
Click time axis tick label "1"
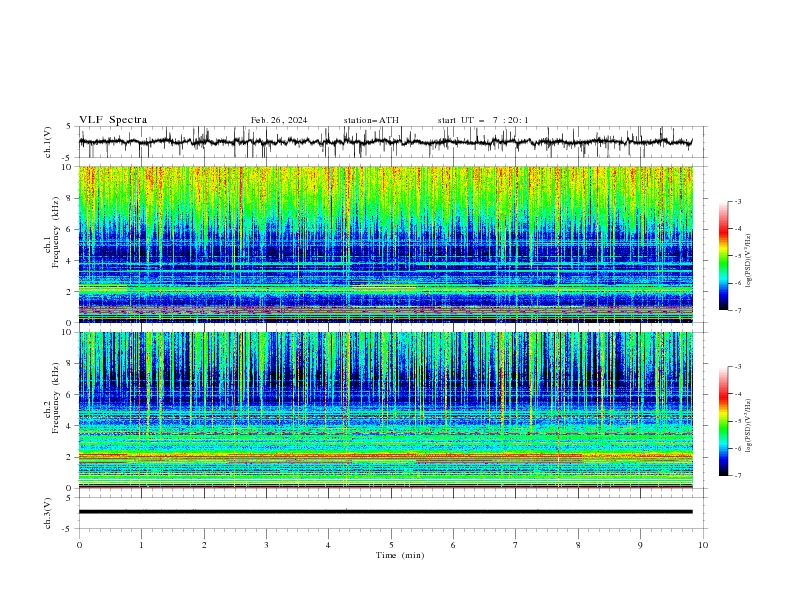(x=141, y=545)
